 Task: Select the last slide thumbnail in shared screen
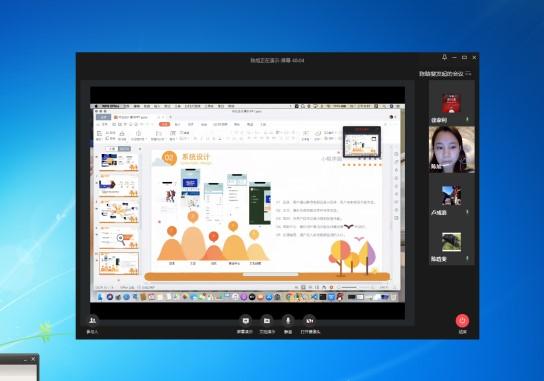point(119,264)
